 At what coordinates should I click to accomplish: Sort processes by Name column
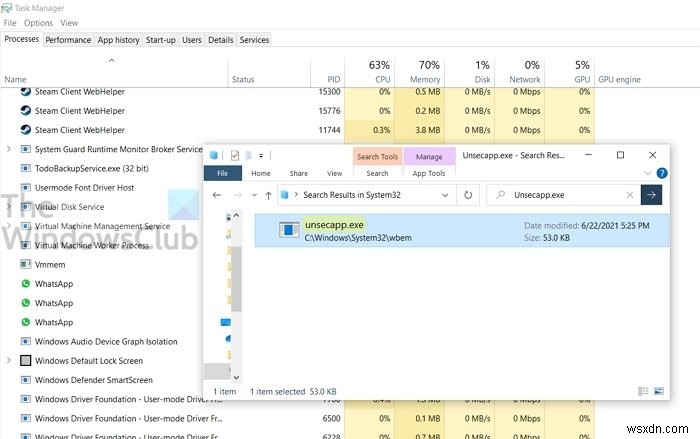click(x=15, y=79)
